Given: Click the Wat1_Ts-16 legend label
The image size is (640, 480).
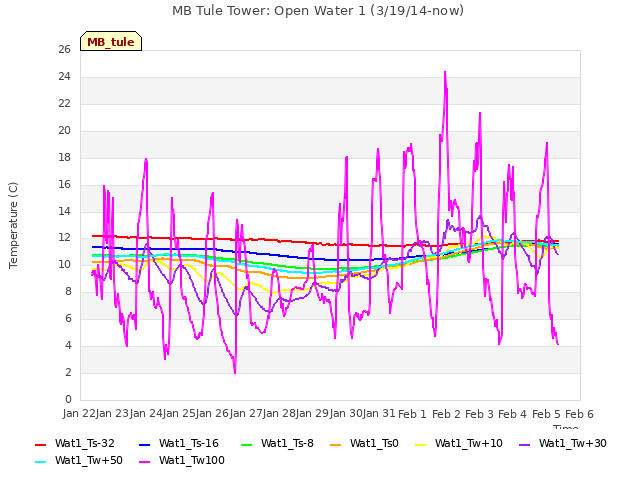Looking at the screenshot, I should (189, 443).
